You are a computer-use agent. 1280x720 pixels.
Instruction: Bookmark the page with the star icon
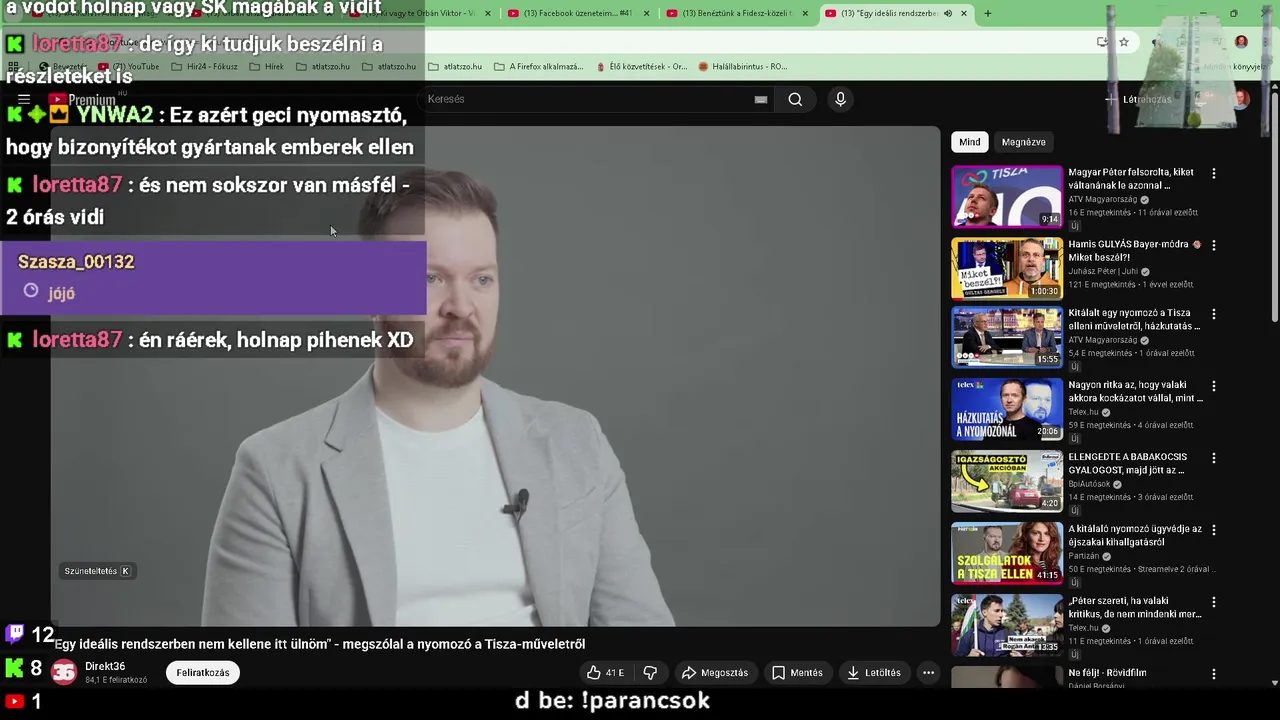tap(1124, 42)
